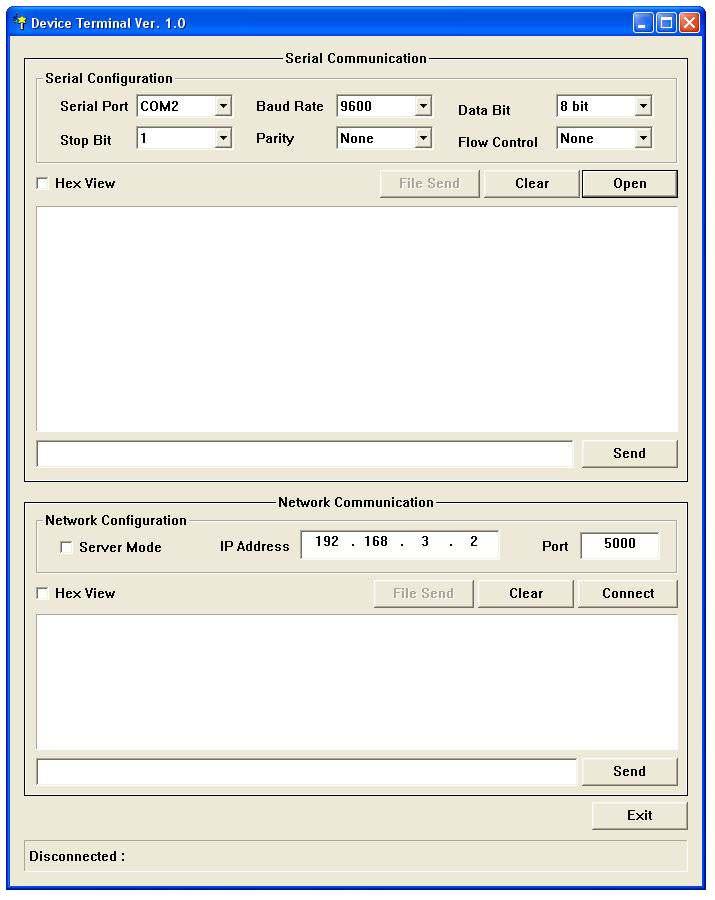Minimize the Device Terminal window
The height and width of the screenshot is (900, 715).
[x=643, y=23]
